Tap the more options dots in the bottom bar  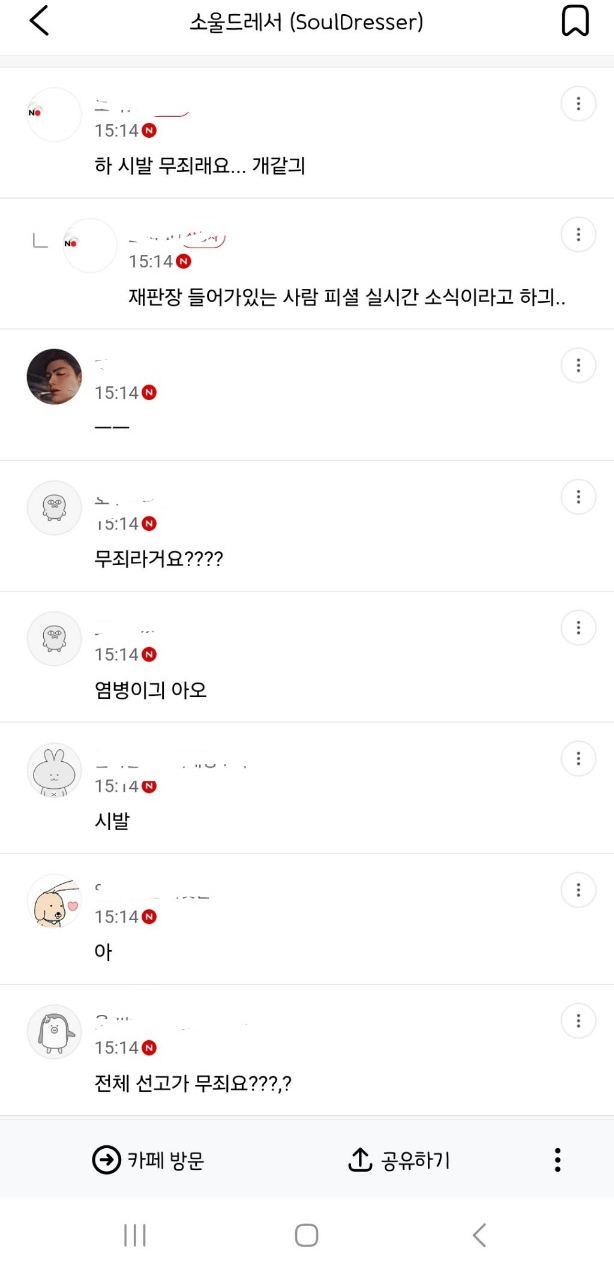[x=557, y=1159]
